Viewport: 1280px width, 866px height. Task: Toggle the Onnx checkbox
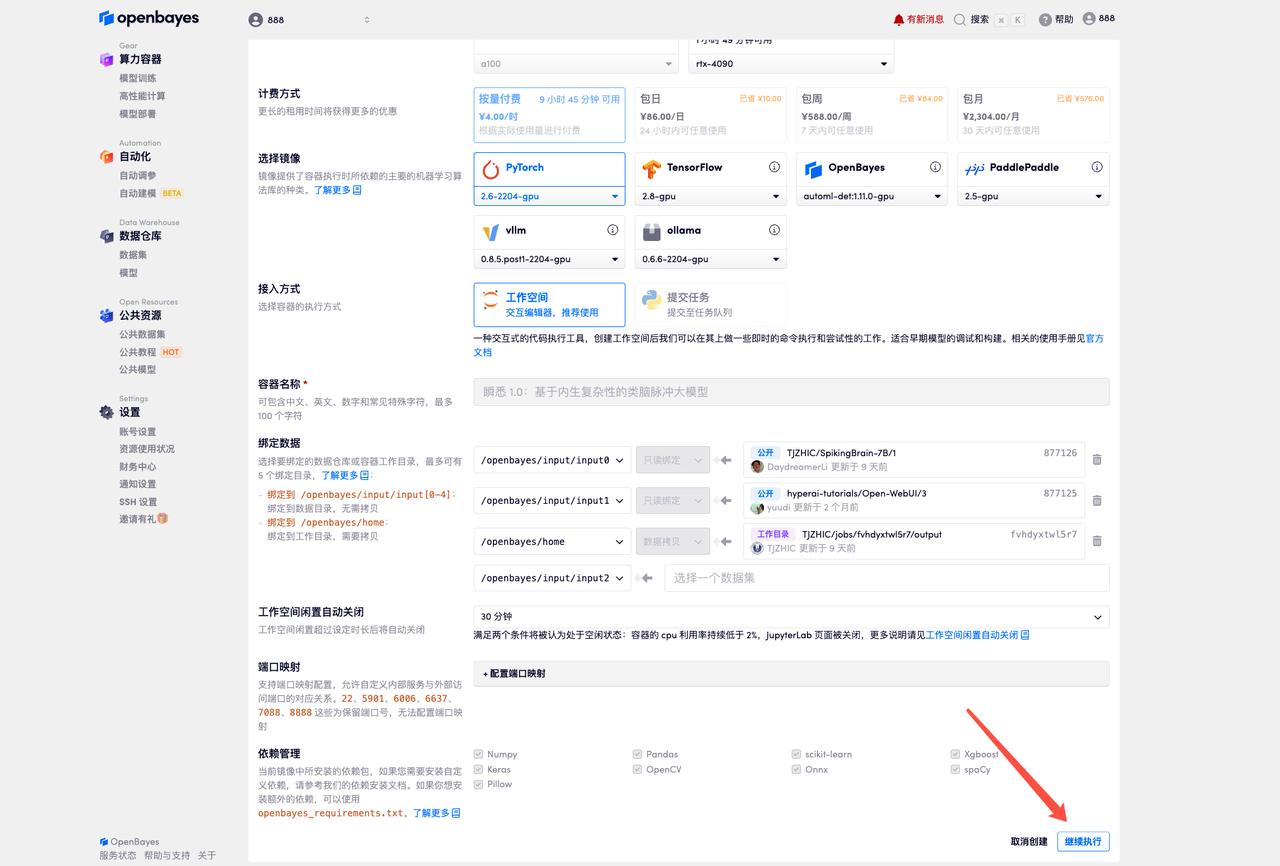click(x=796, y=769)
